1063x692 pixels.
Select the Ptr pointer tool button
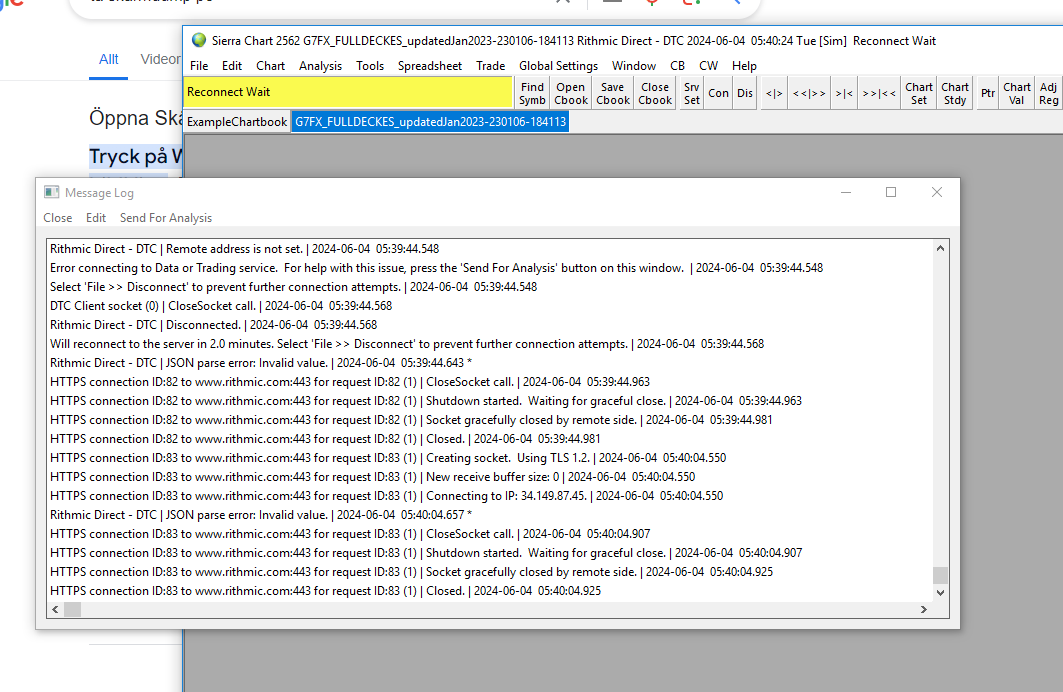click(988, 93)
